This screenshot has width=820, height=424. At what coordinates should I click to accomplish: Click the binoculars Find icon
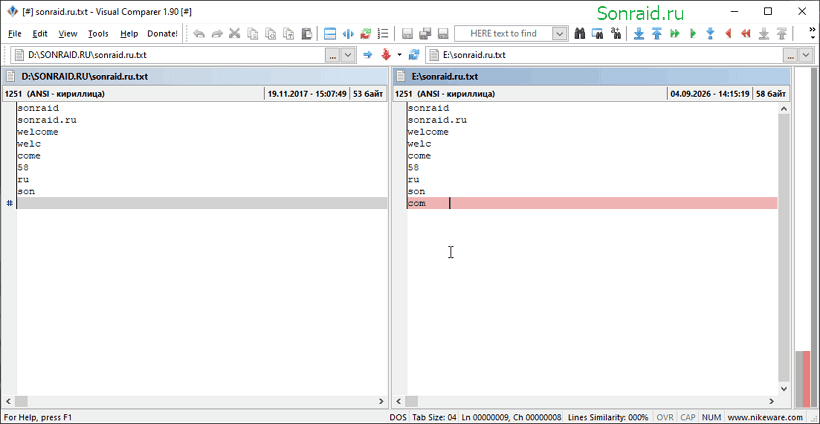pyautogui.click(x=579, y=34)
